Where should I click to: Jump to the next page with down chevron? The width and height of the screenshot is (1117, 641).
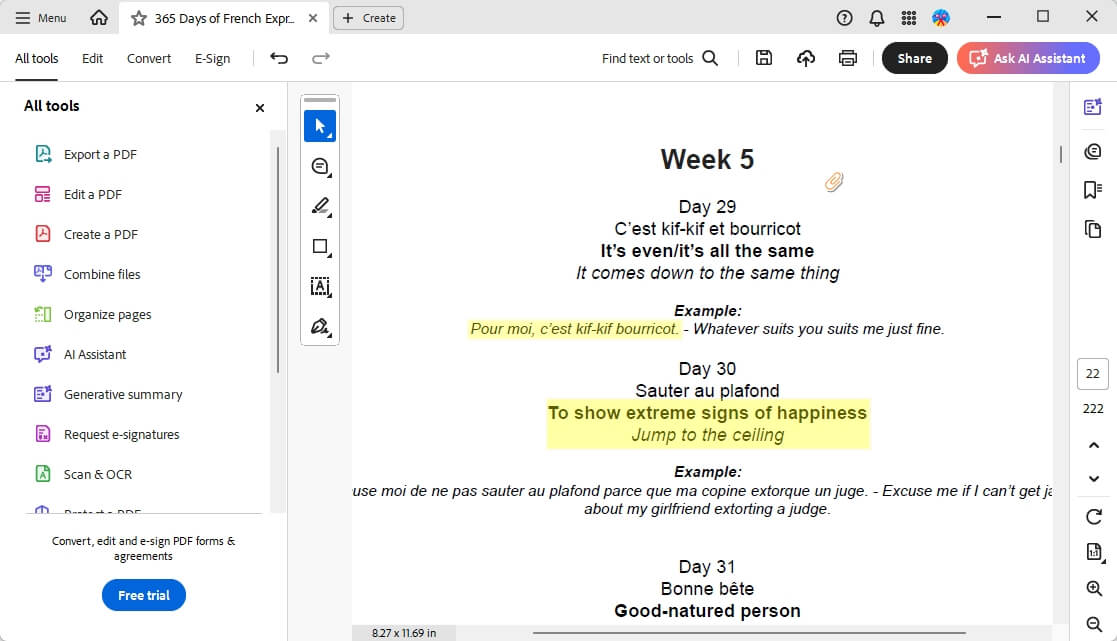click(1092, 478)
